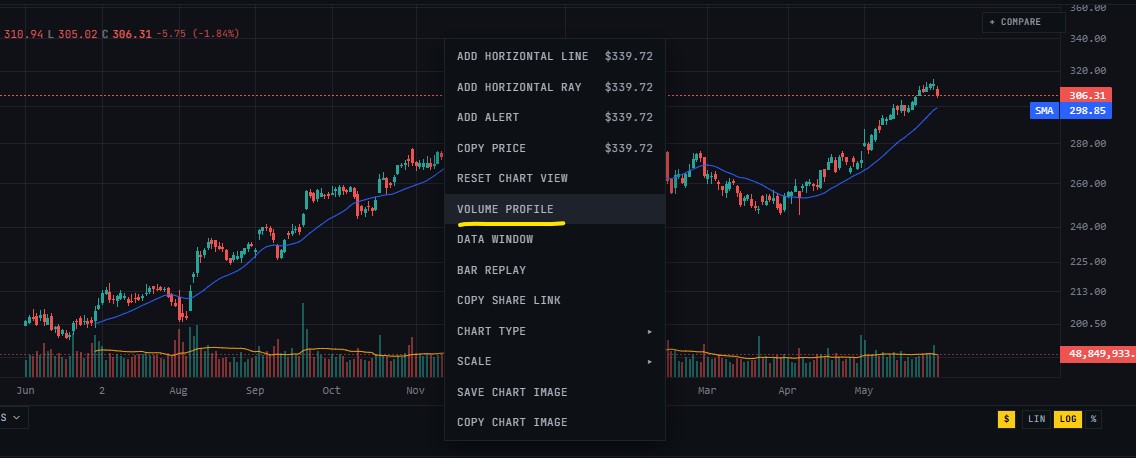Select Add Horizontal Ray menu entry

[554, 87]
